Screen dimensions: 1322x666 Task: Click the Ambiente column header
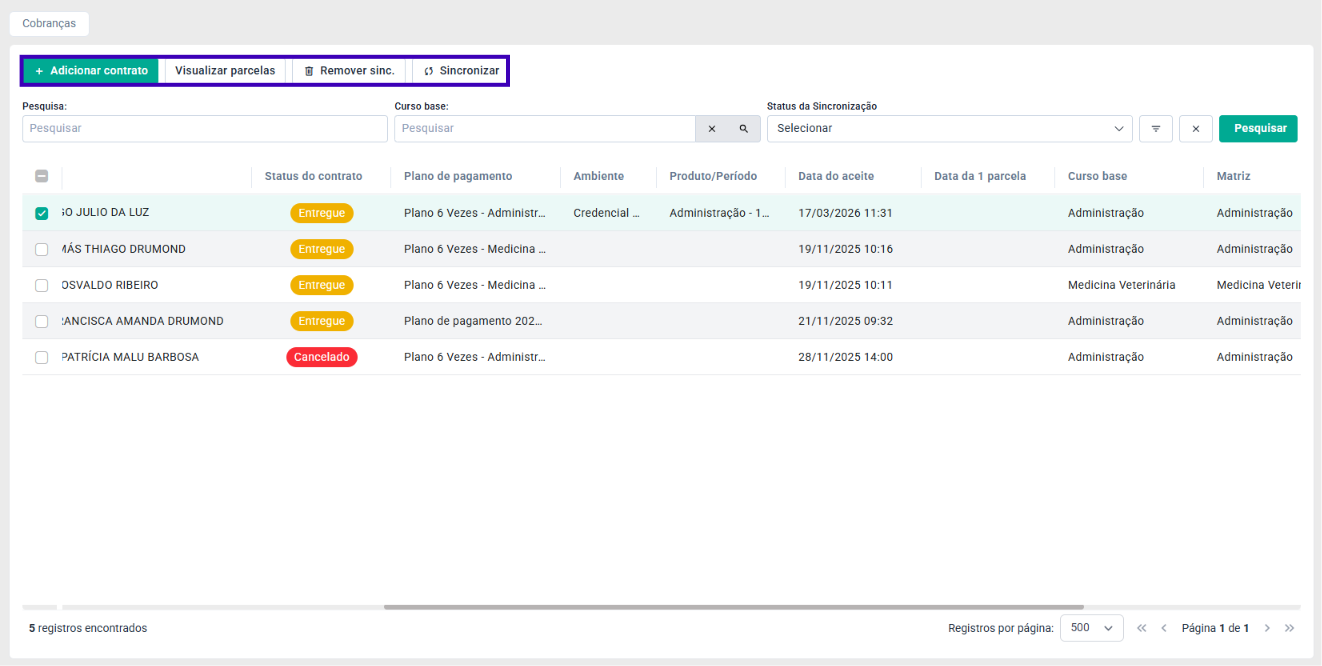point(598,176)
